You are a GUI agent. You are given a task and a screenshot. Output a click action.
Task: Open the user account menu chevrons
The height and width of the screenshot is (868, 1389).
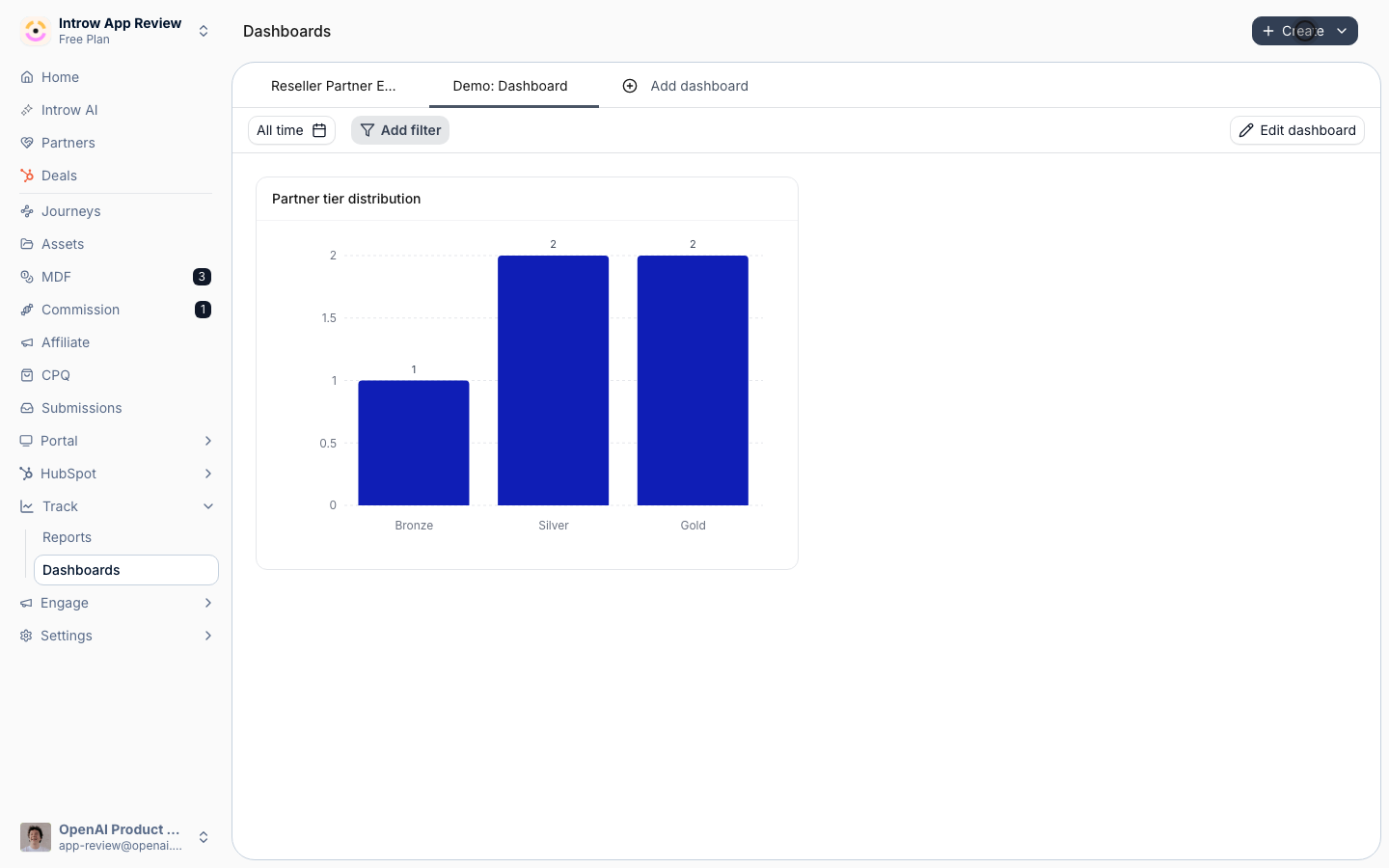(x=204, y=837)
